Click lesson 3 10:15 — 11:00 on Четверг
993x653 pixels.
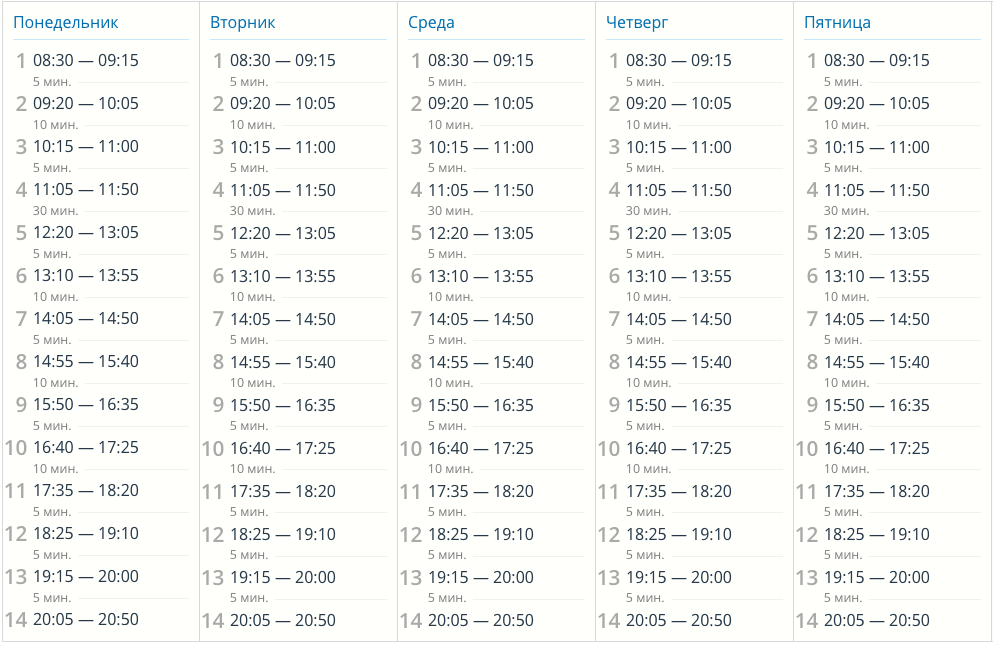click(x=679, y=147)
